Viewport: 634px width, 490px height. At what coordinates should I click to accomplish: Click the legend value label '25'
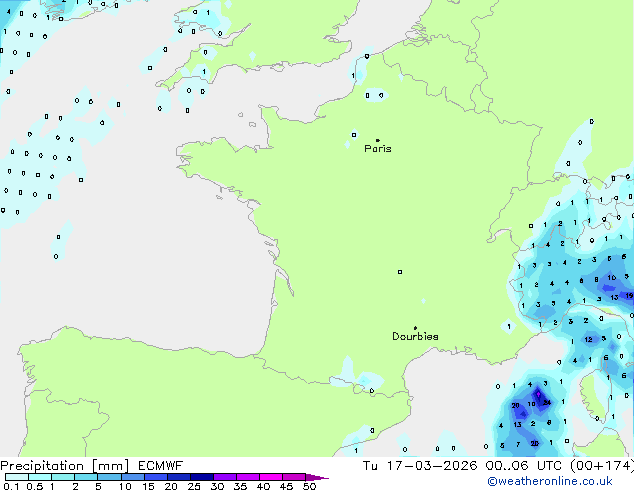(194, 486)
